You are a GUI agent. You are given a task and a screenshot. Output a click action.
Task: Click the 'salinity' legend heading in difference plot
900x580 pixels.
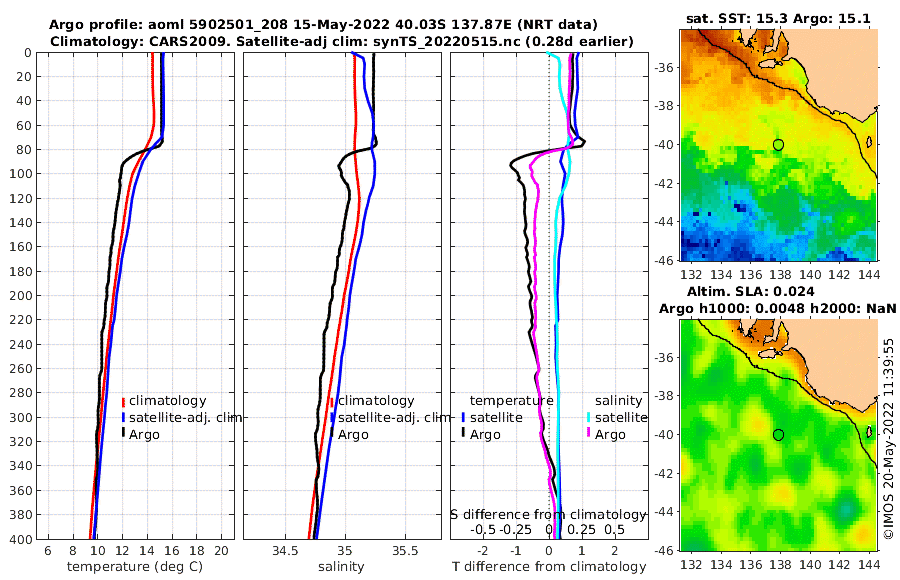618,401
